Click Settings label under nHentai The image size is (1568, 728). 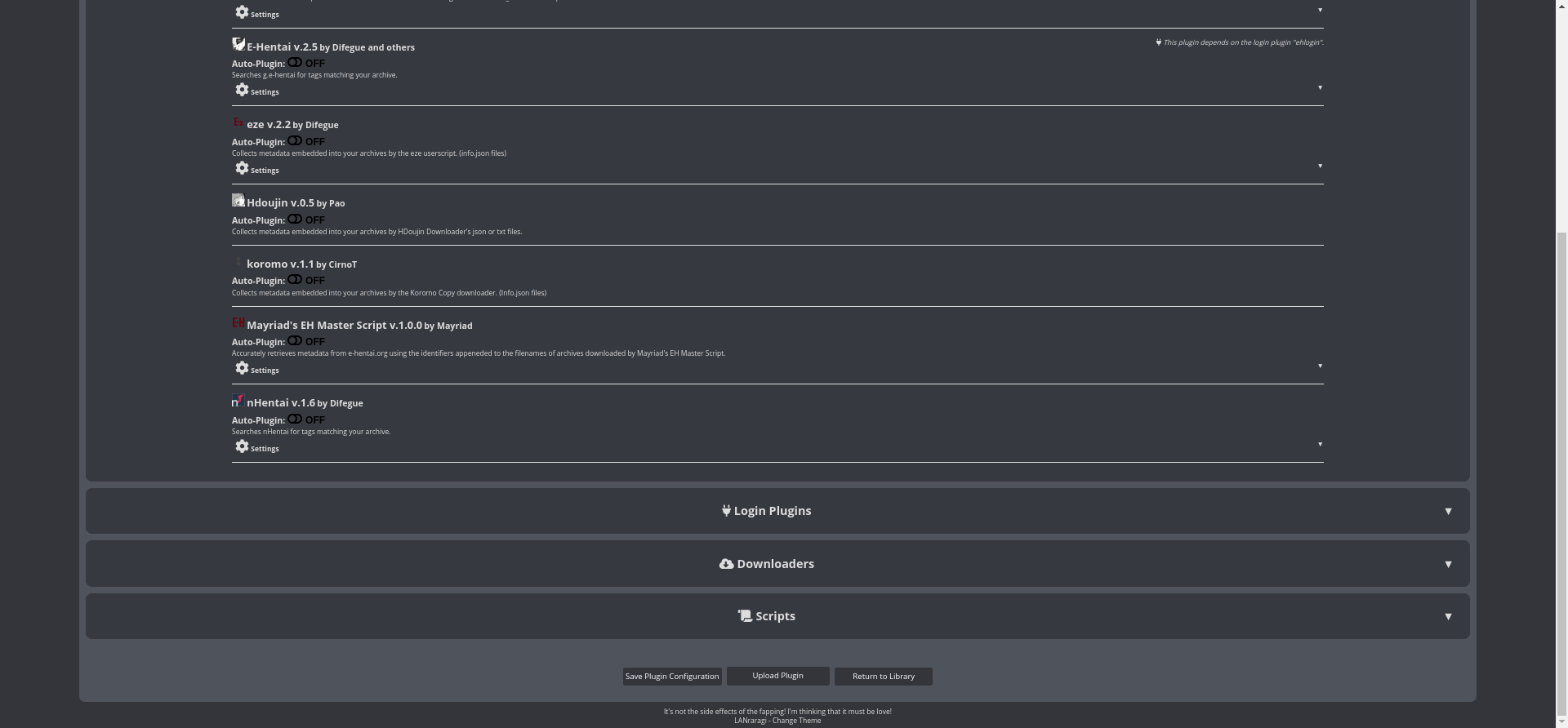pos(265,449)
